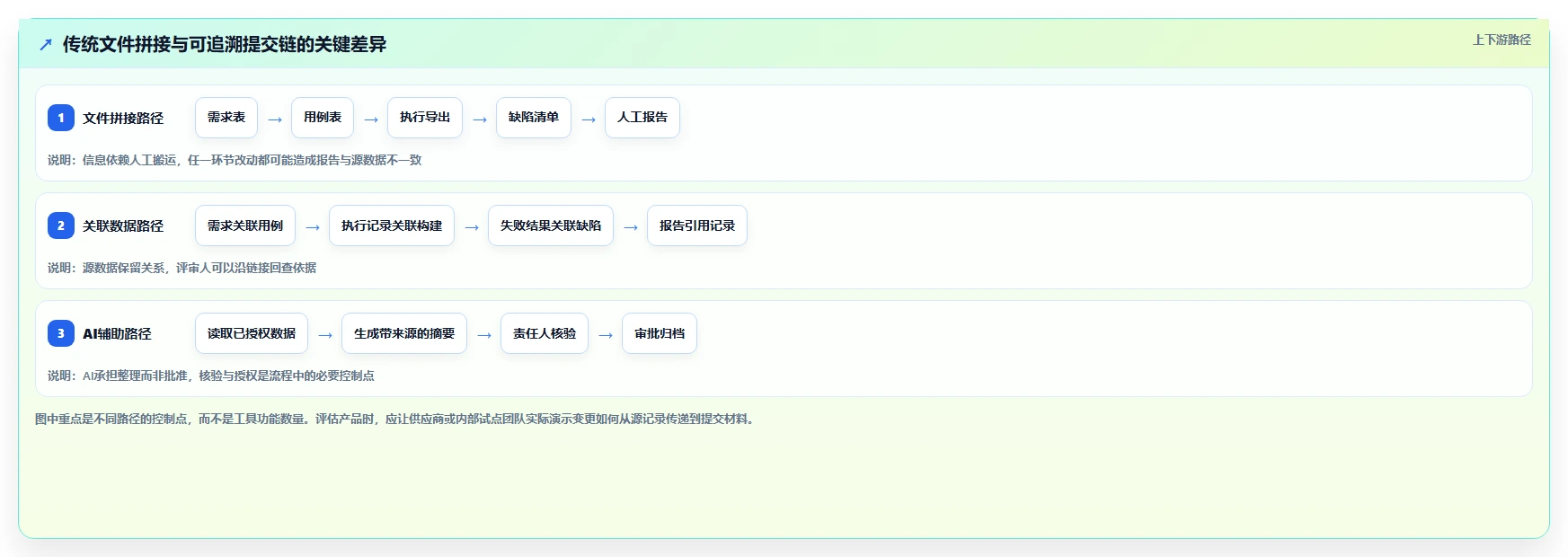
Task: Click the arrow icon beside the diagram title
Action: [x=46, y=44]
